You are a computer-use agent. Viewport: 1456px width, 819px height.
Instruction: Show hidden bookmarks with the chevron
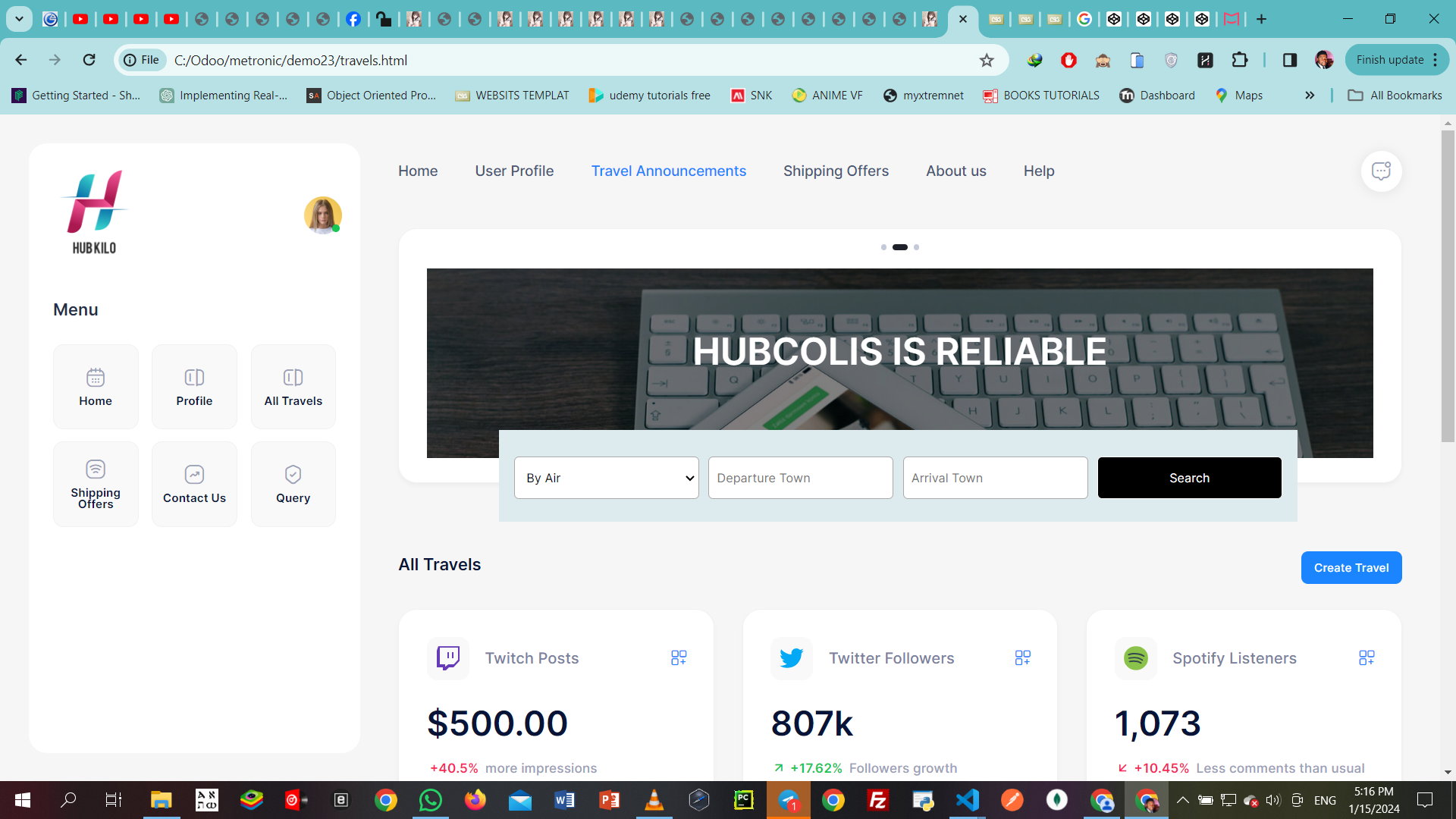1310,96
